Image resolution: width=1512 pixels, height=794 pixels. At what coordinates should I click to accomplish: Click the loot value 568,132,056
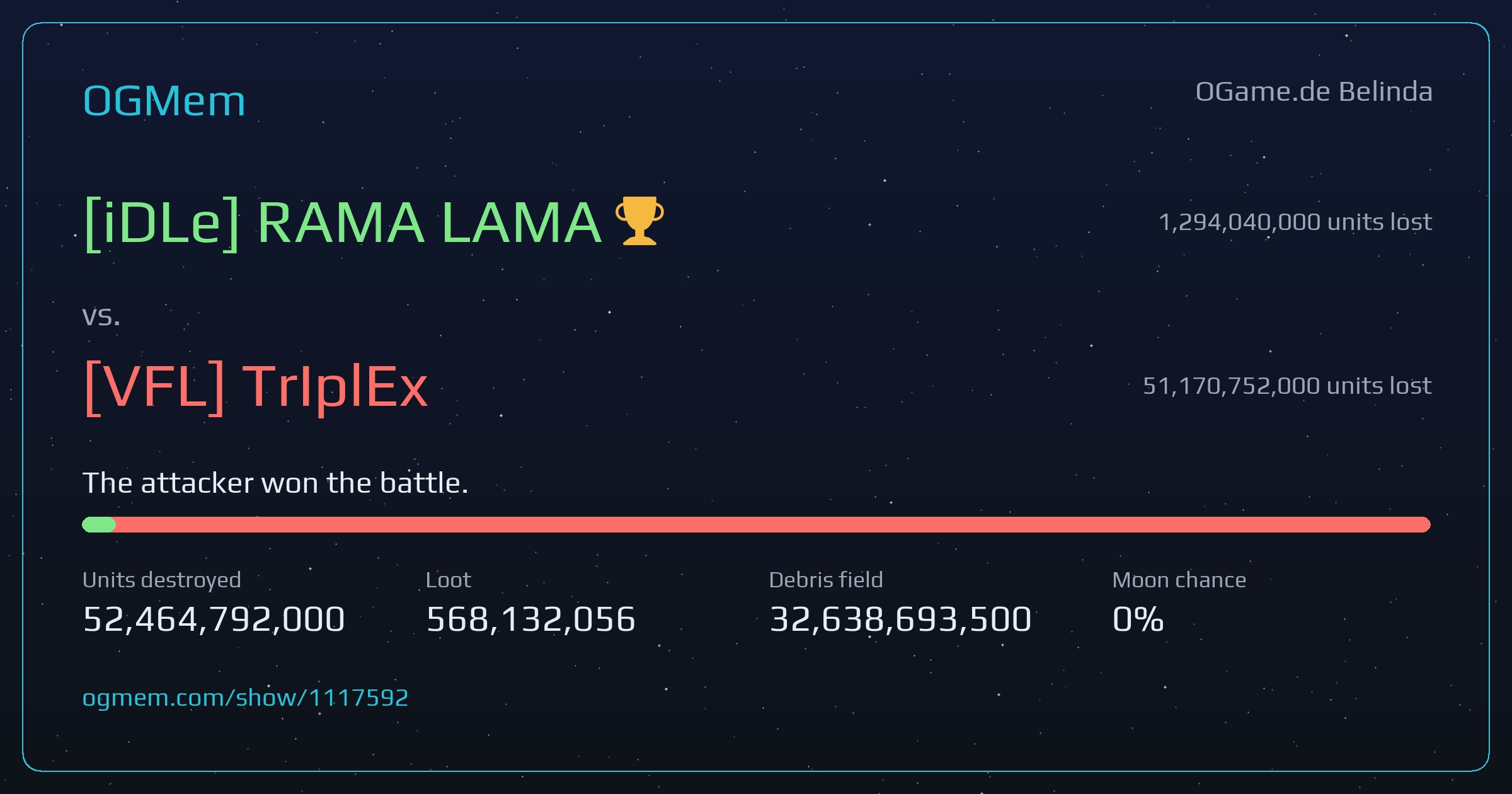(x=531, y=619)
